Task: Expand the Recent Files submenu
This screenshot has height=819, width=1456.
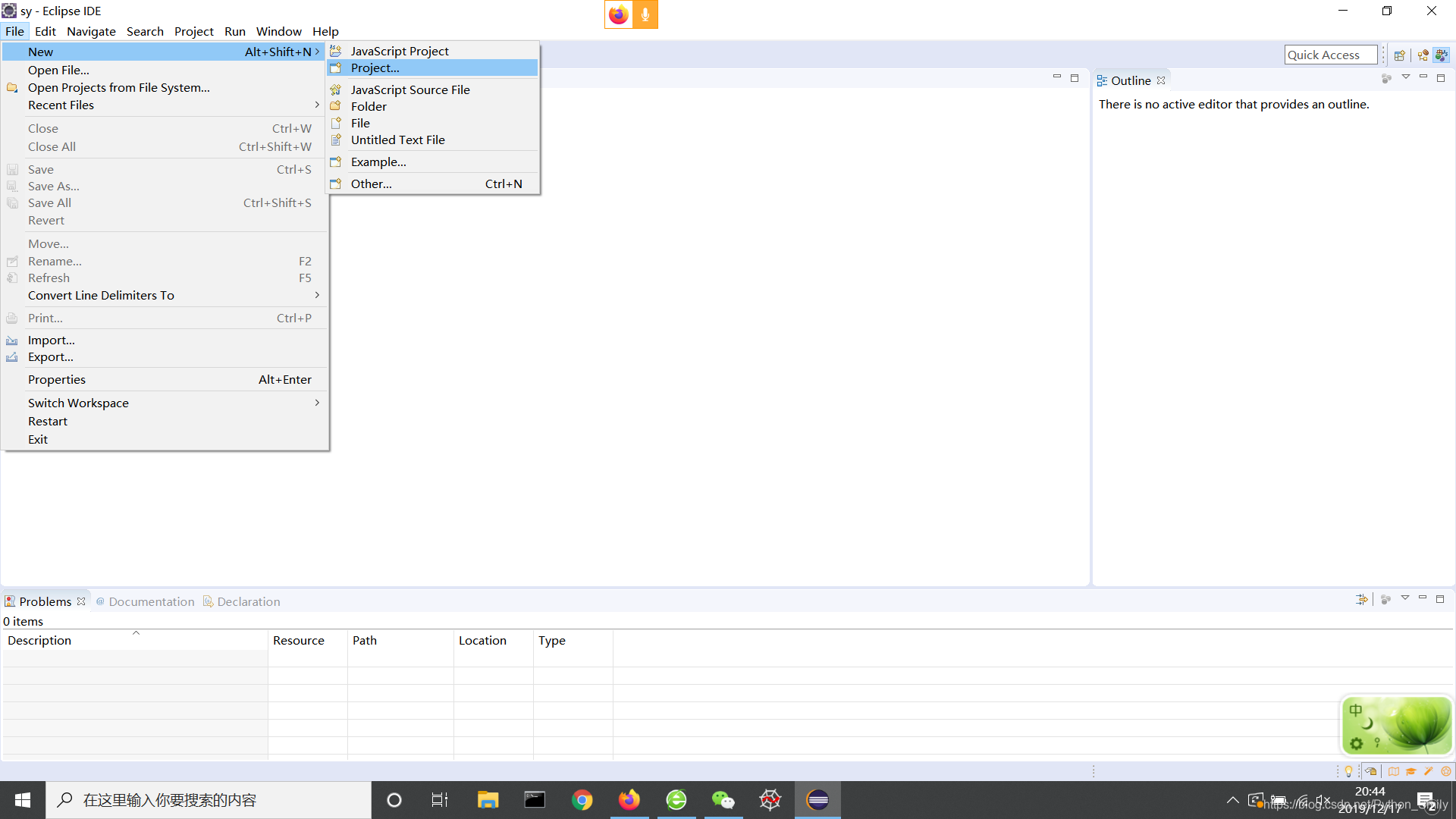Action: pos(317,105)
